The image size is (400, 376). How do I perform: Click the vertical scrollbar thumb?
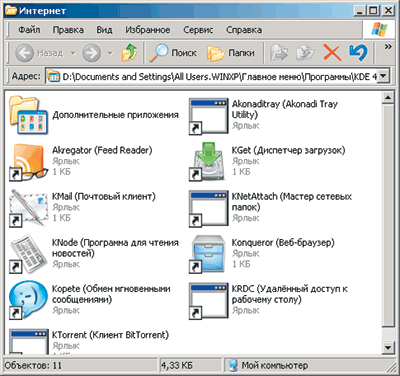coord(388,215)
